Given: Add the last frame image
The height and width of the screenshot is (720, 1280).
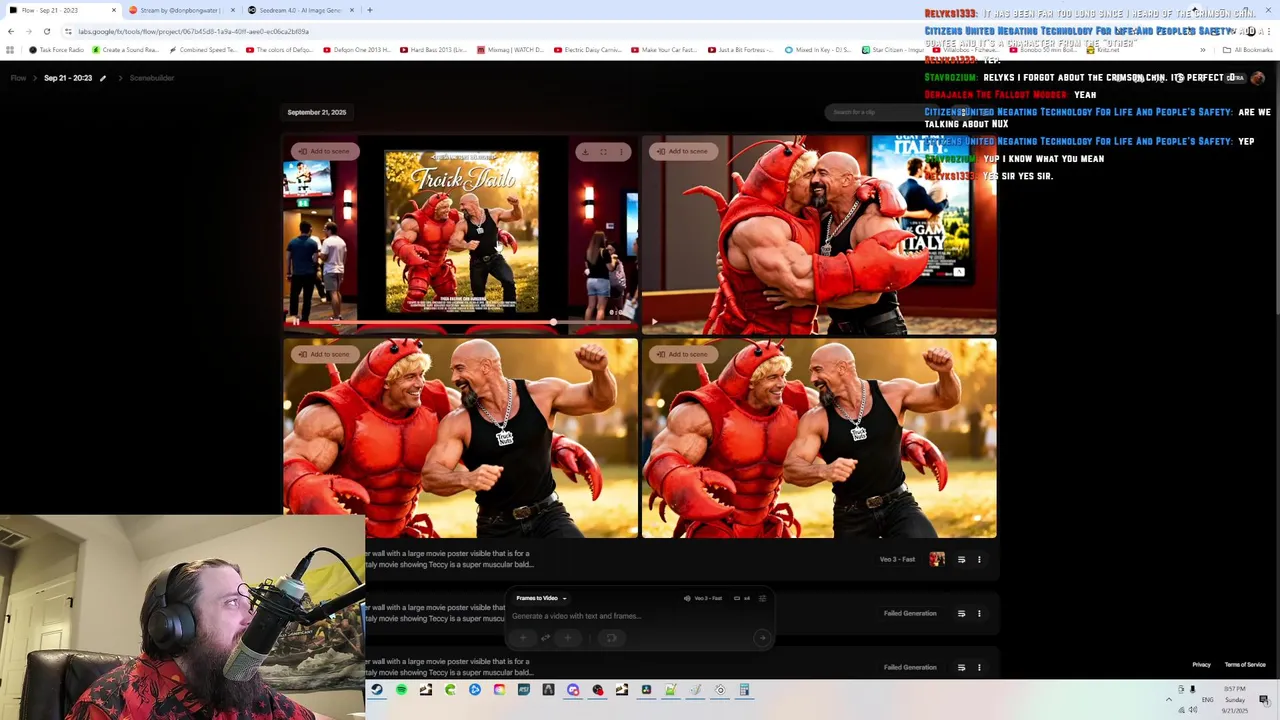Looking at the screenshot, I should click(568, 638).
